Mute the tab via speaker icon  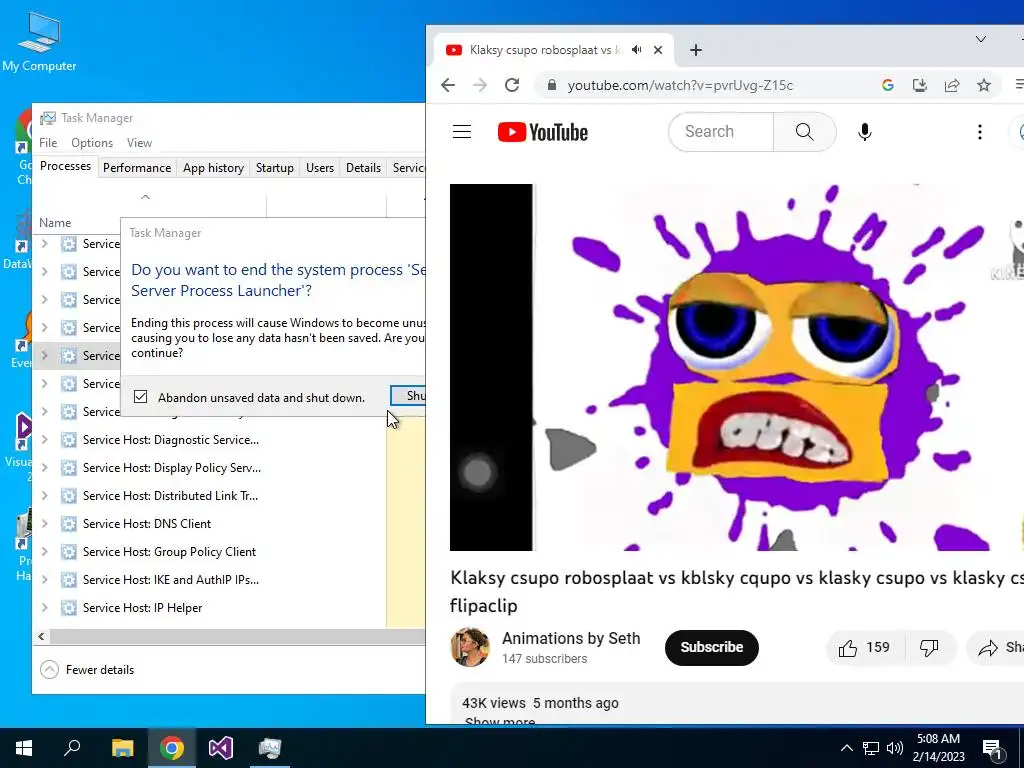[637, 50]
